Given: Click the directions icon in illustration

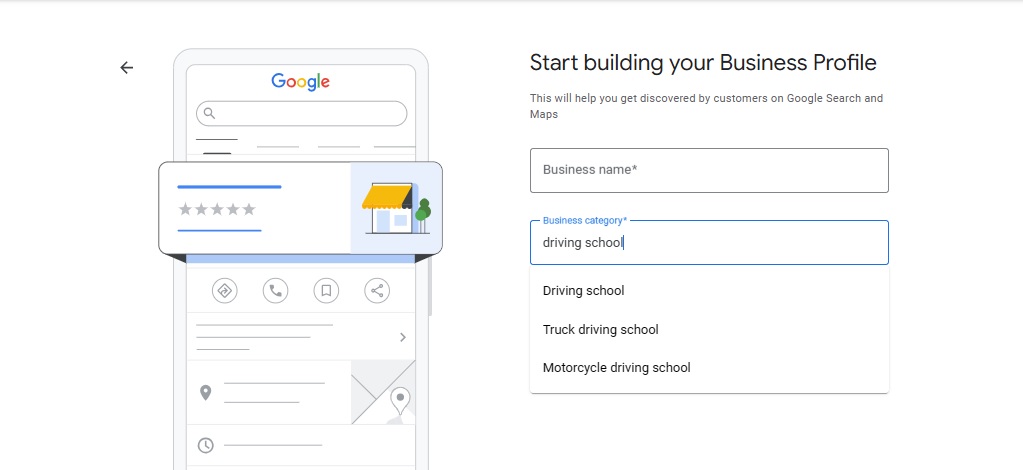Looking at the screenshot, I should point(224,290).
